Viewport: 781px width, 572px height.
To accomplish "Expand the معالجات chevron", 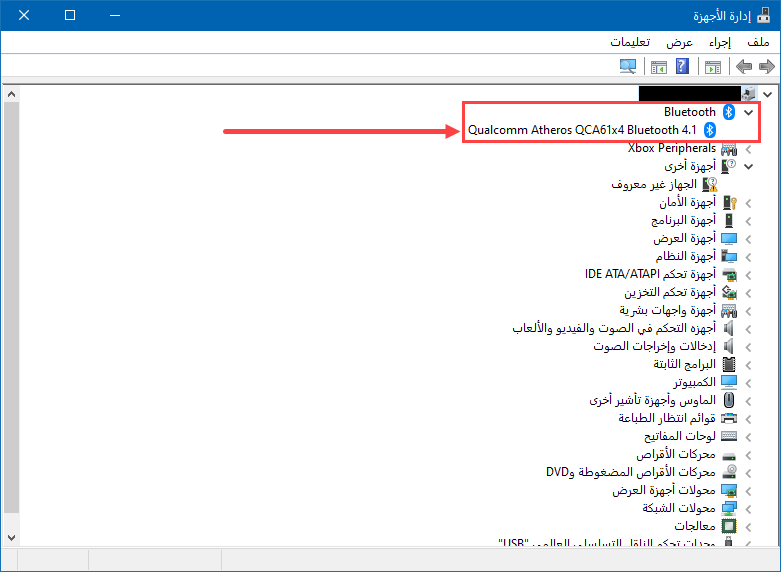I will pos(748,527).
